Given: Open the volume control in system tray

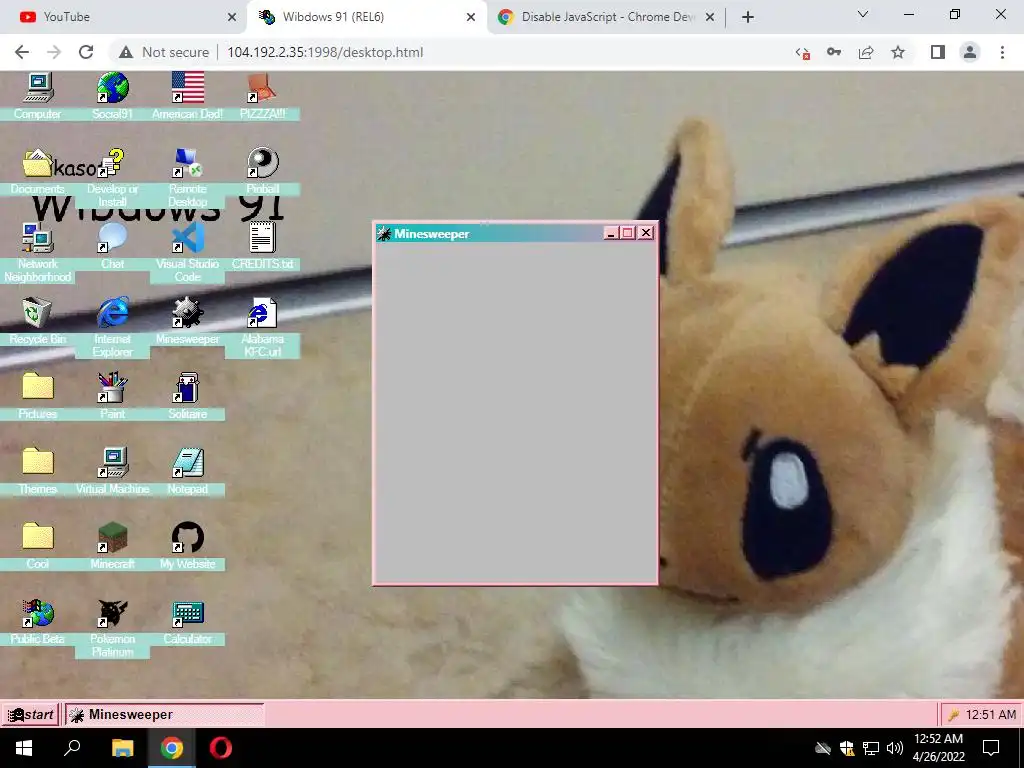Looking at the screenshot, I should (895, 748).
